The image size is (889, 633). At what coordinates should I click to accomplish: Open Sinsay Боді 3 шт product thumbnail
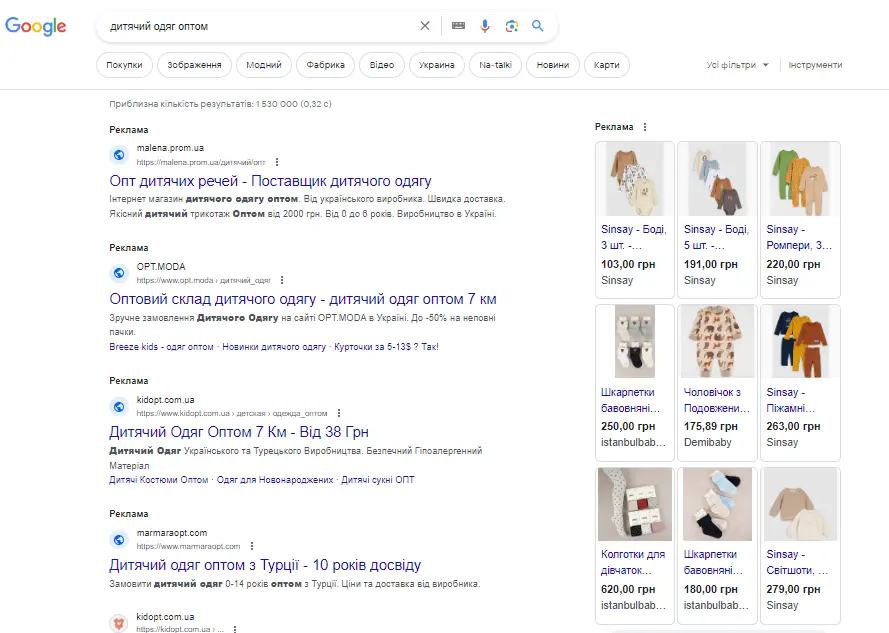[635, 179]
